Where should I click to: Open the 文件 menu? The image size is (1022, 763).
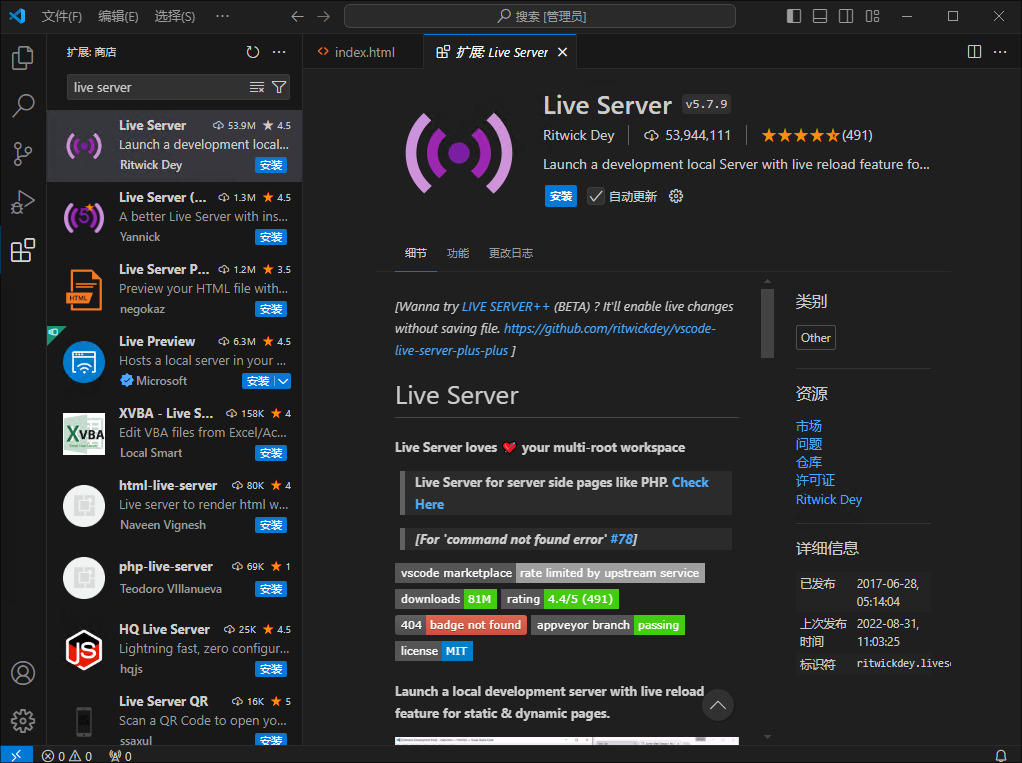click(61, 16)
